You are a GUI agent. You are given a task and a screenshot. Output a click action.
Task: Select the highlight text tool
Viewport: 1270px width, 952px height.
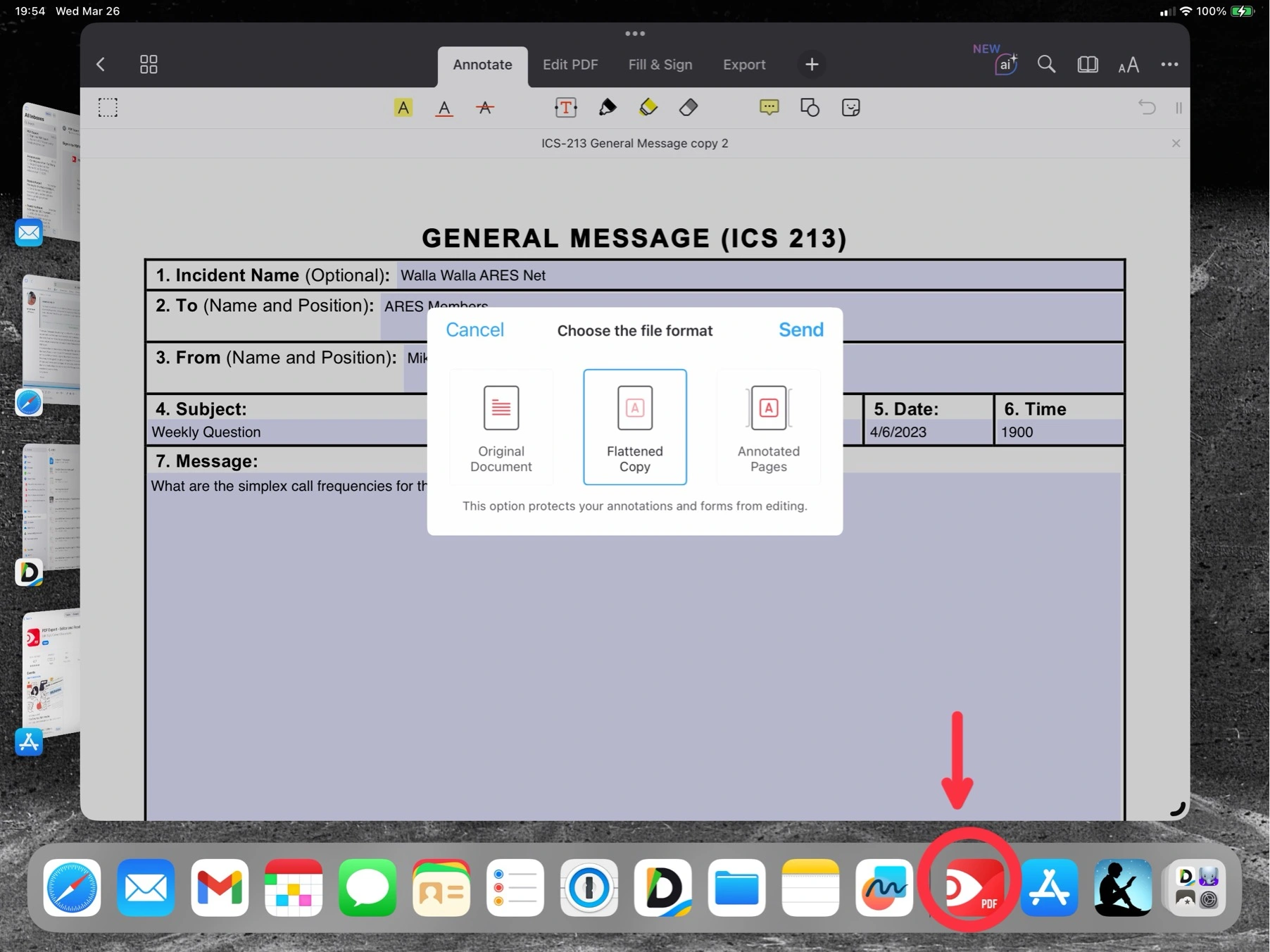pos(403,108)
